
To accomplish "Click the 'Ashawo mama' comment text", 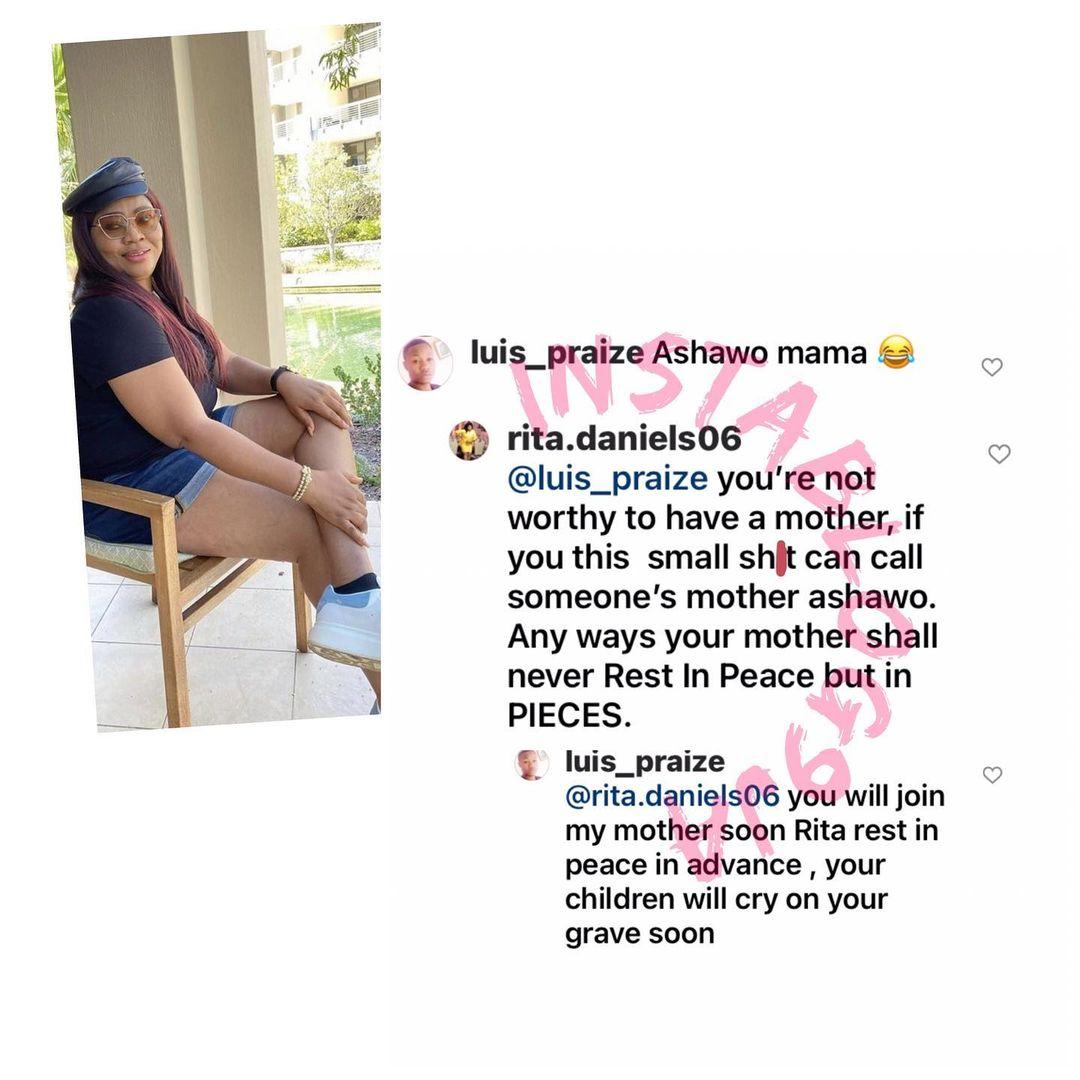I will coord(759,353).
